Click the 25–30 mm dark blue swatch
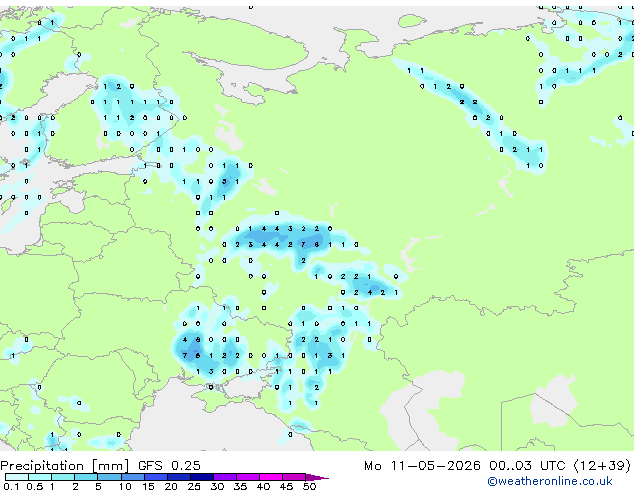 pyautogui.click(x=201, y=477)
